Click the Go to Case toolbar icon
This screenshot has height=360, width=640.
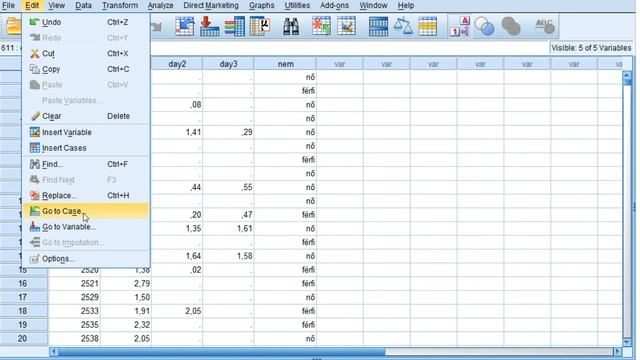click(x=184, y=27)
